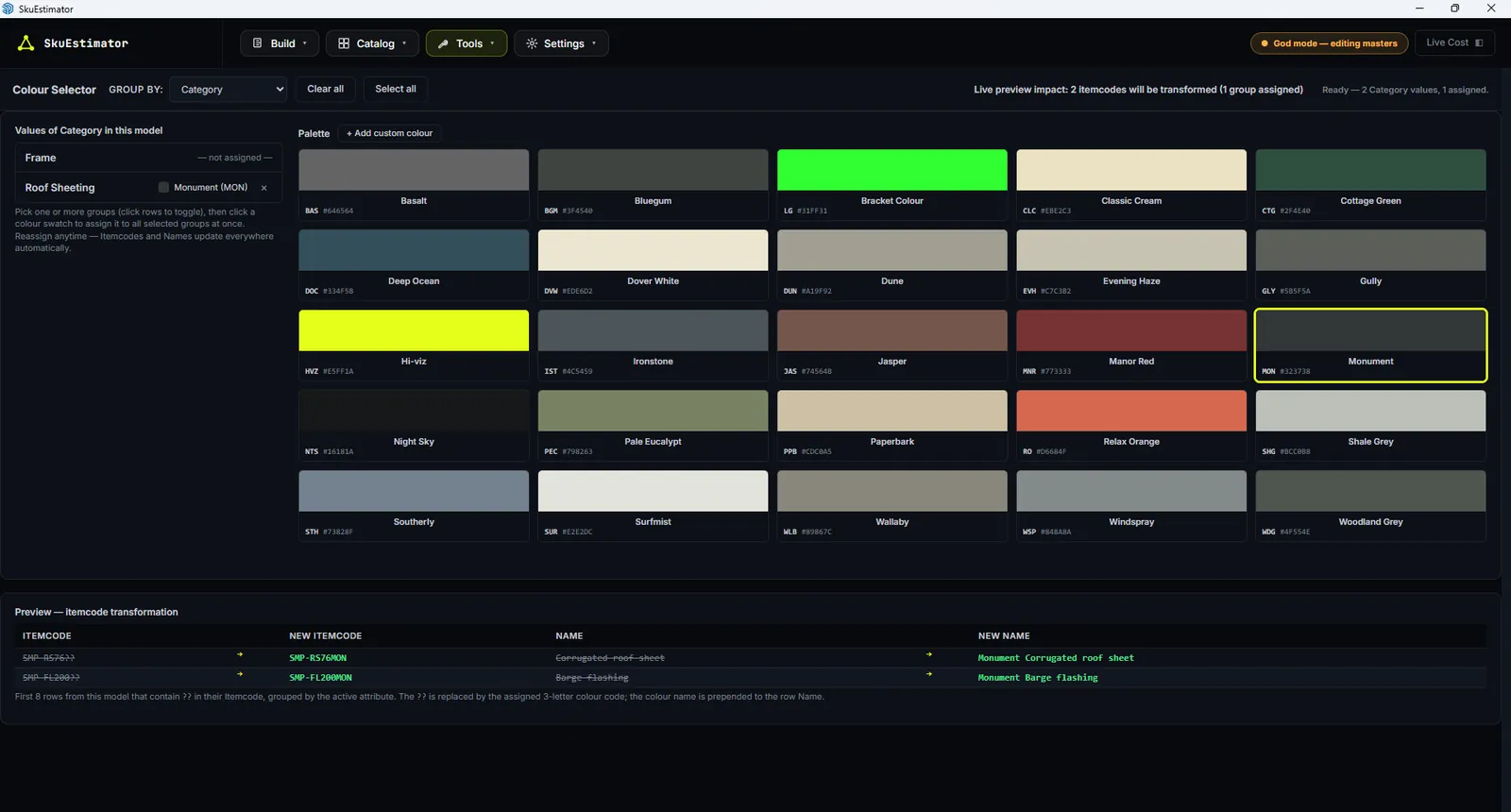Pick the Bracket Colour green swatch
Viewport: 1511px width, 812px height.
[x=891, y=184]
